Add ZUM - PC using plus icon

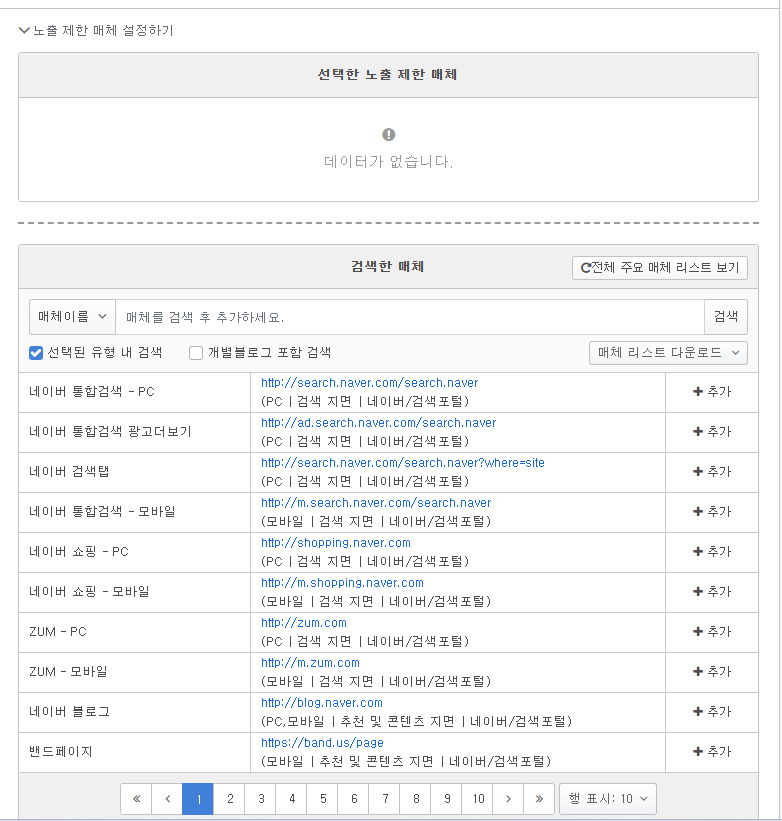tap(711, 631)
